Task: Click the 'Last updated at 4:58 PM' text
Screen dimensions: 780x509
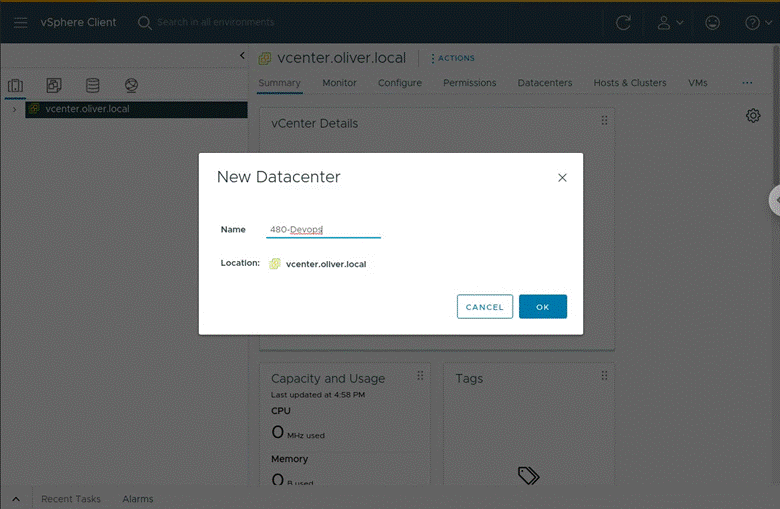Action: pyautogui.click(x=318, y=395)
